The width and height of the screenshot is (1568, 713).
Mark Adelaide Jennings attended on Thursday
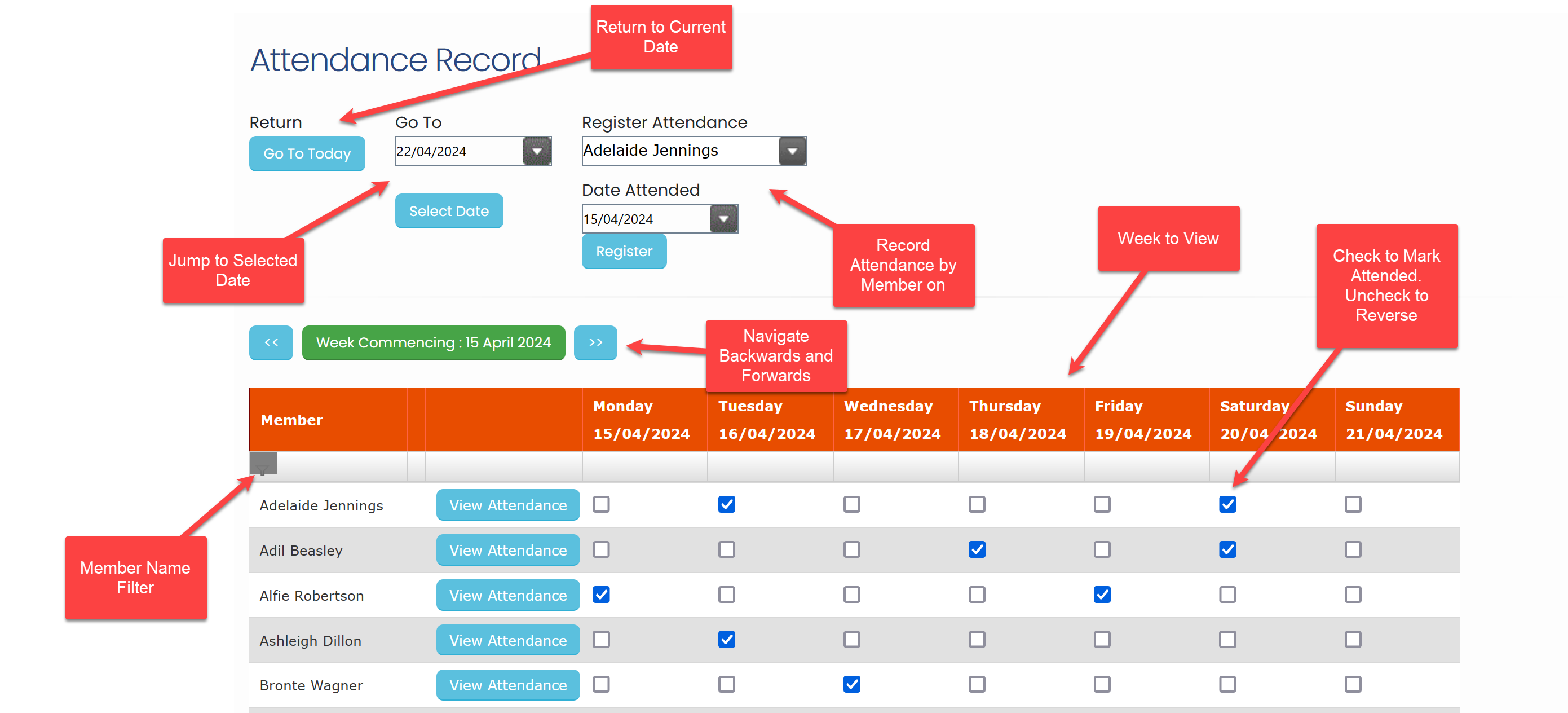pos(977,504)
